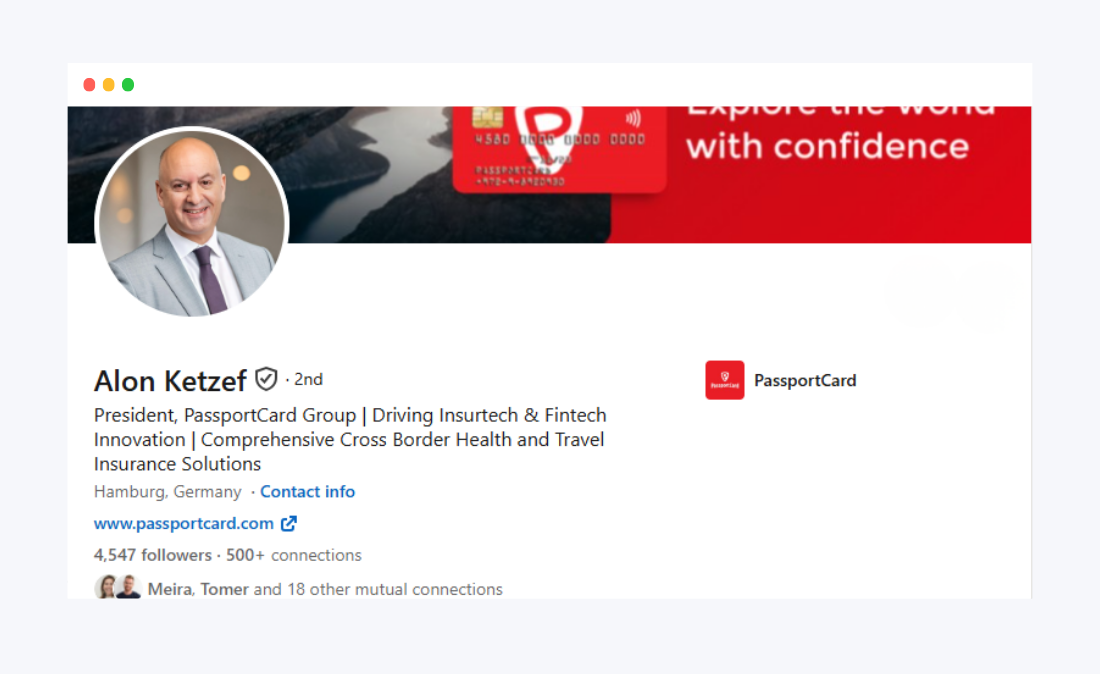Image resolution: width=1100 pixels, height=674 pixels.
Task: View the 500+ connections list
Action: 293,555
